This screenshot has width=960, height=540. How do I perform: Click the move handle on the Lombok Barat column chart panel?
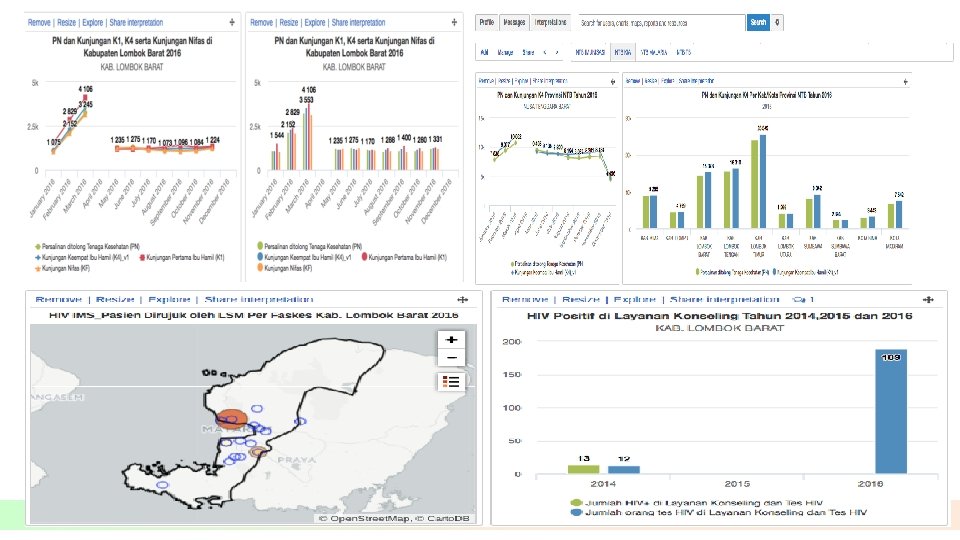(x=454, y=23)
